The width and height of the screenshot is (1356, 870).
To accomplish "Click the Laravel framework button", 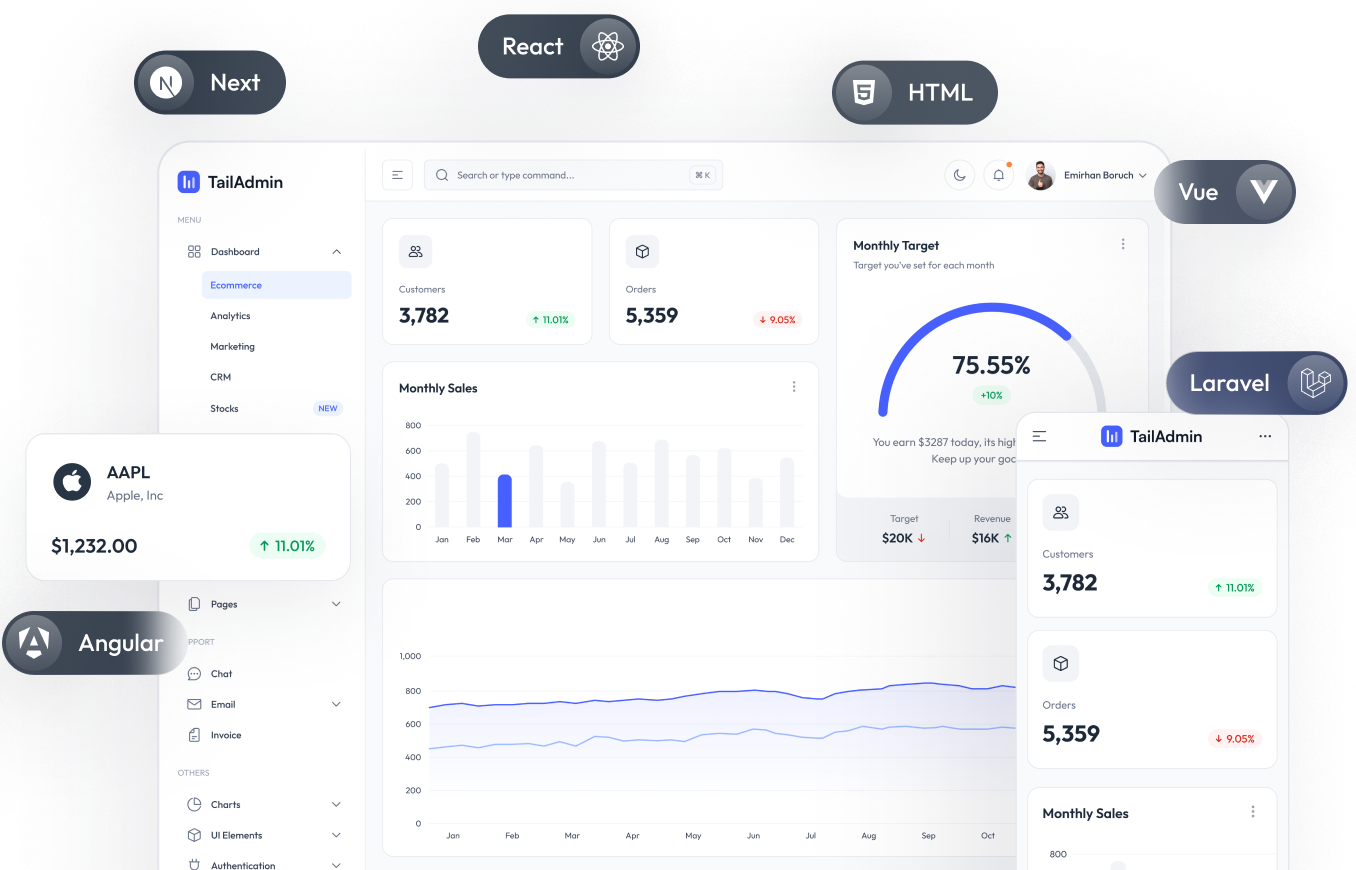I will click(x=1256, y=383).
